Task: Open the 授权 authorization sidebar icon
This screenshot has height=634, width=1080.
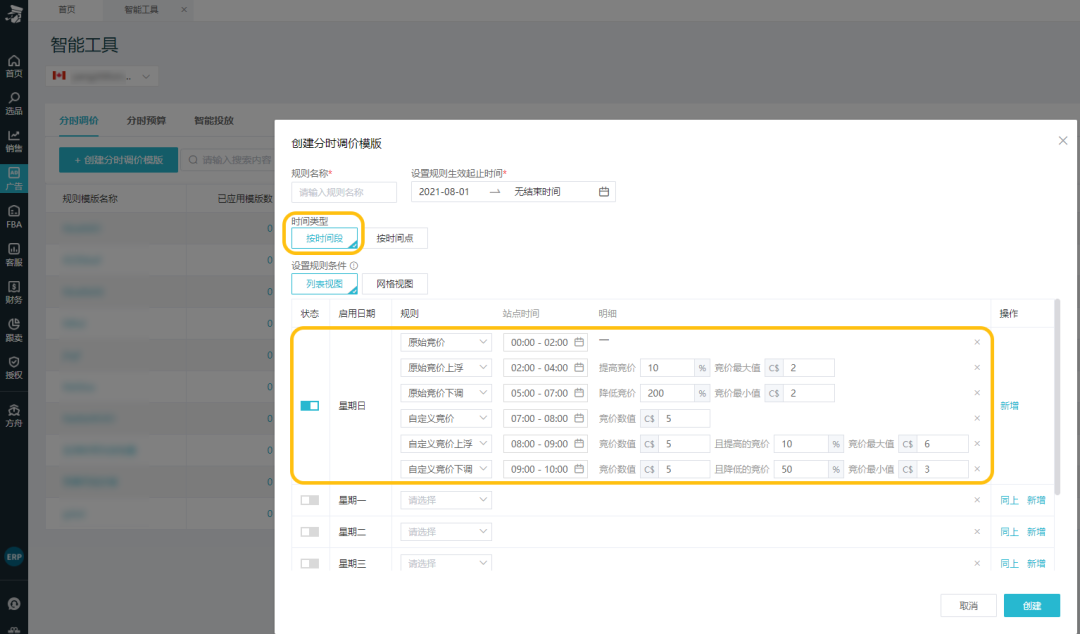Action: coord(14,368)
